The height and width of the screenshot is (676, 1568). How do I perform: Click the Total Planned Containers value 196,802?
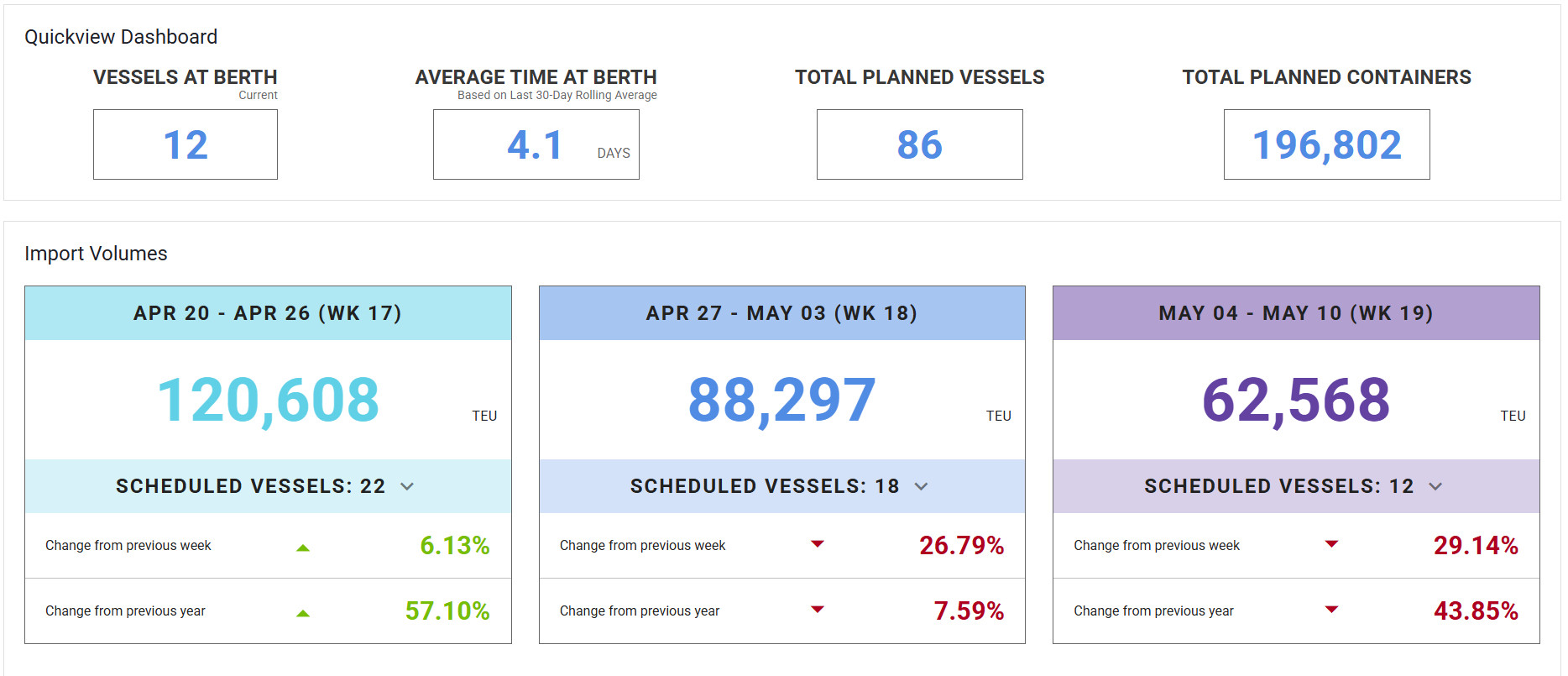(1327, 144)
